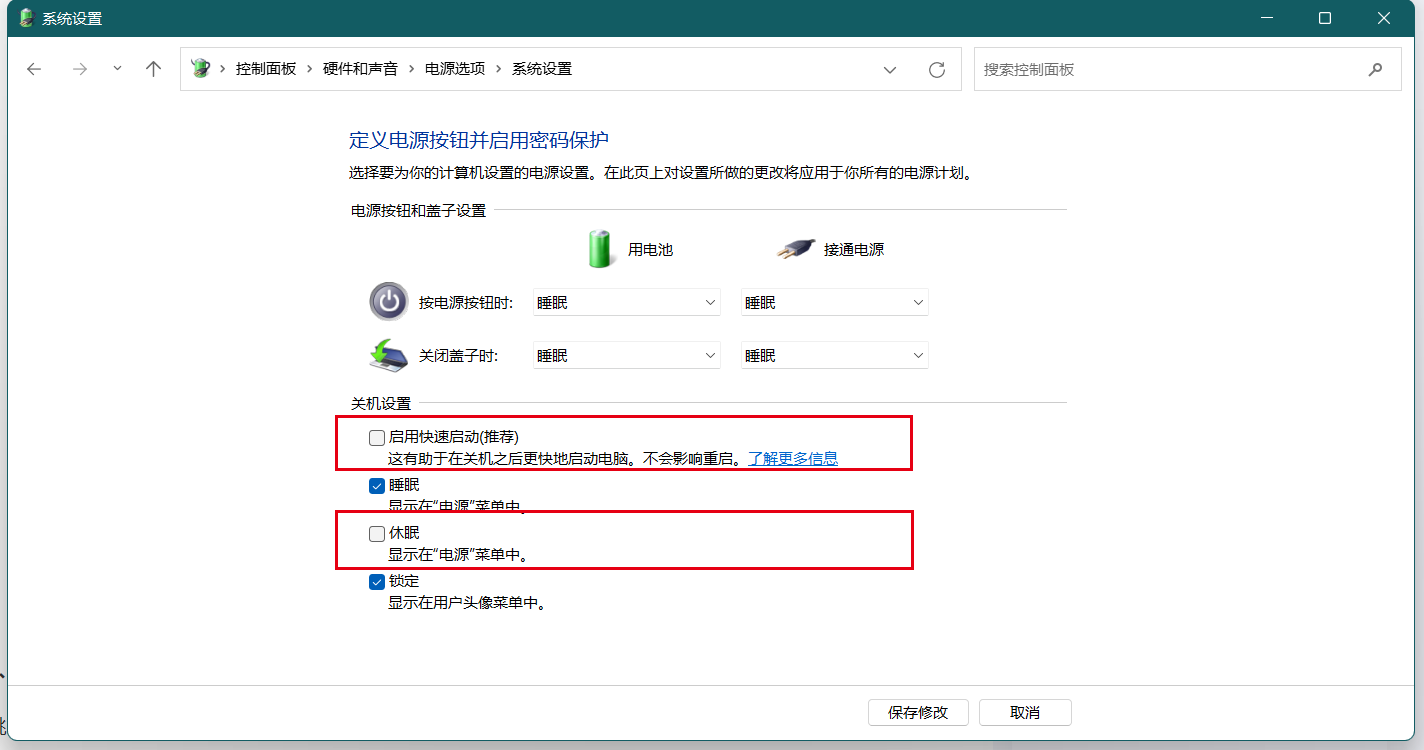Enable the 启用快速启动 checkbox
This screenshot has height=750, width=1424.
[x=377, y=437]
